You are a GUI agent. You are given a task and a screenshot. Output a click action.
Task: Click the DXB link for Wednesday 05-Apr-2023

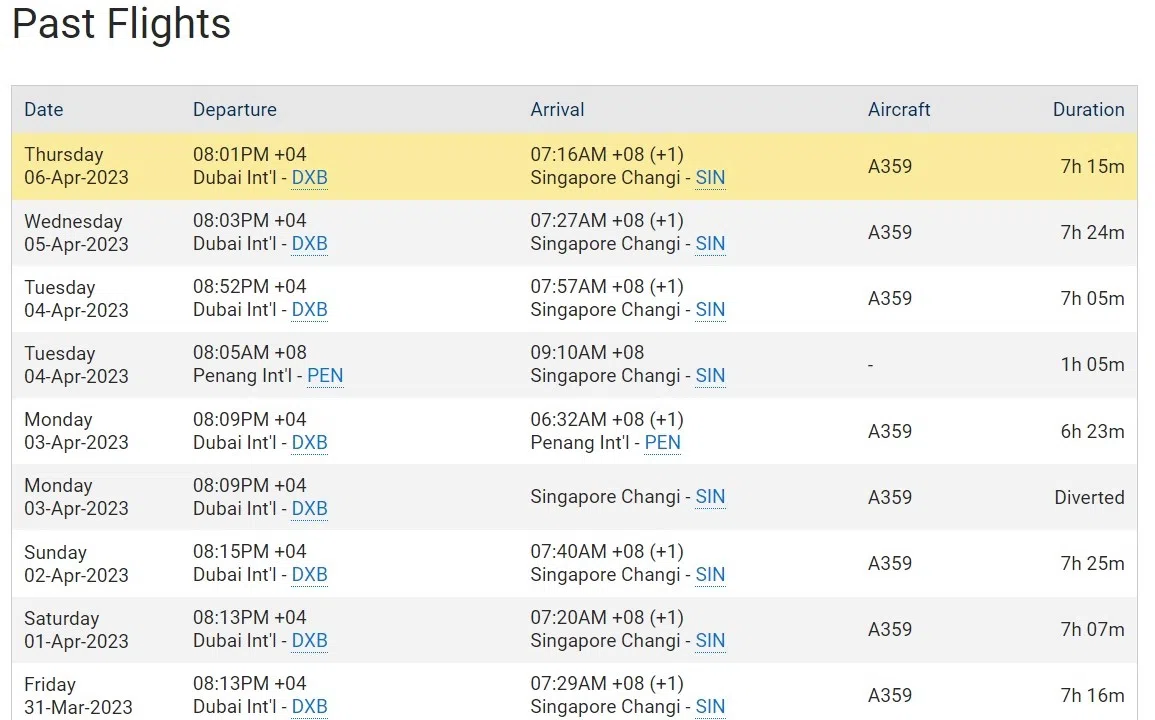309,244
